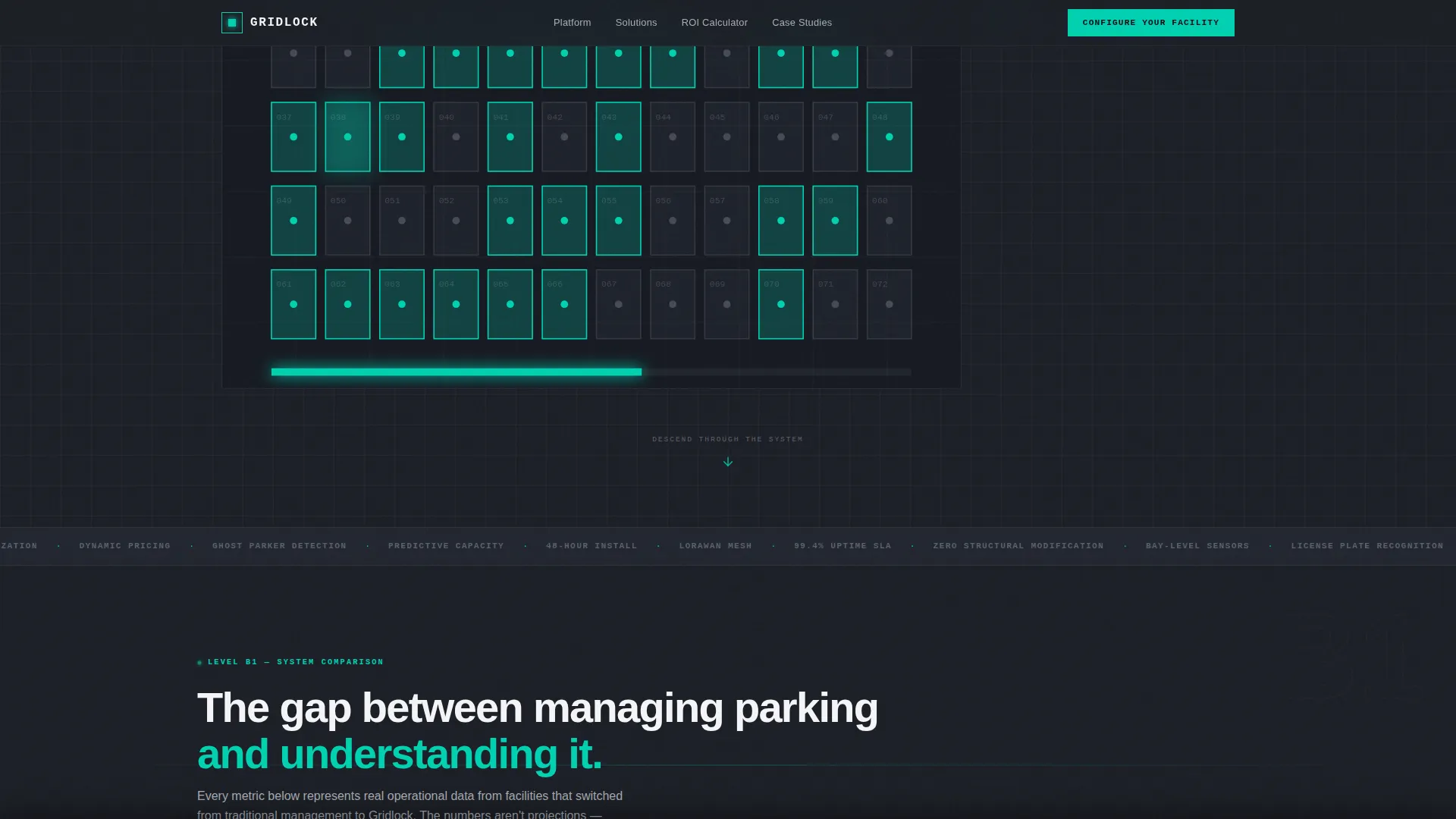Click Bay-Level Sensors in the ticker
1456x819 pixels.
click(x=1197, y=546)
